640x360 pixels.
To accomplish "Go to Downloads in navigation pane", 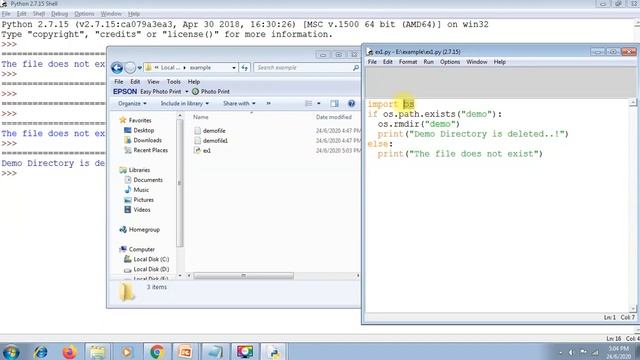I will click(x=147, y=140).
